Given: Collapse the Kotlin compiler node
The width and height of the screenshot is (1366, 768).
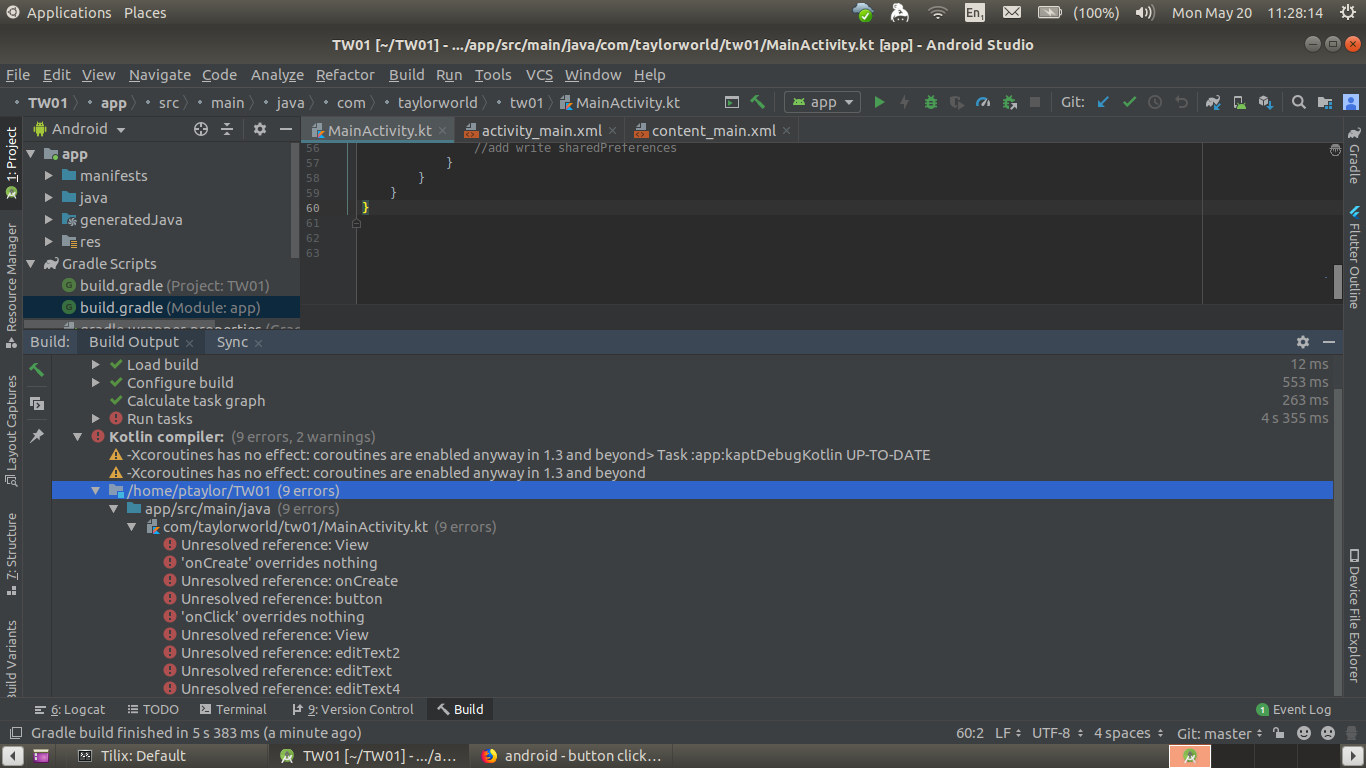Looking at the screenshot, I should click(78, 437).
